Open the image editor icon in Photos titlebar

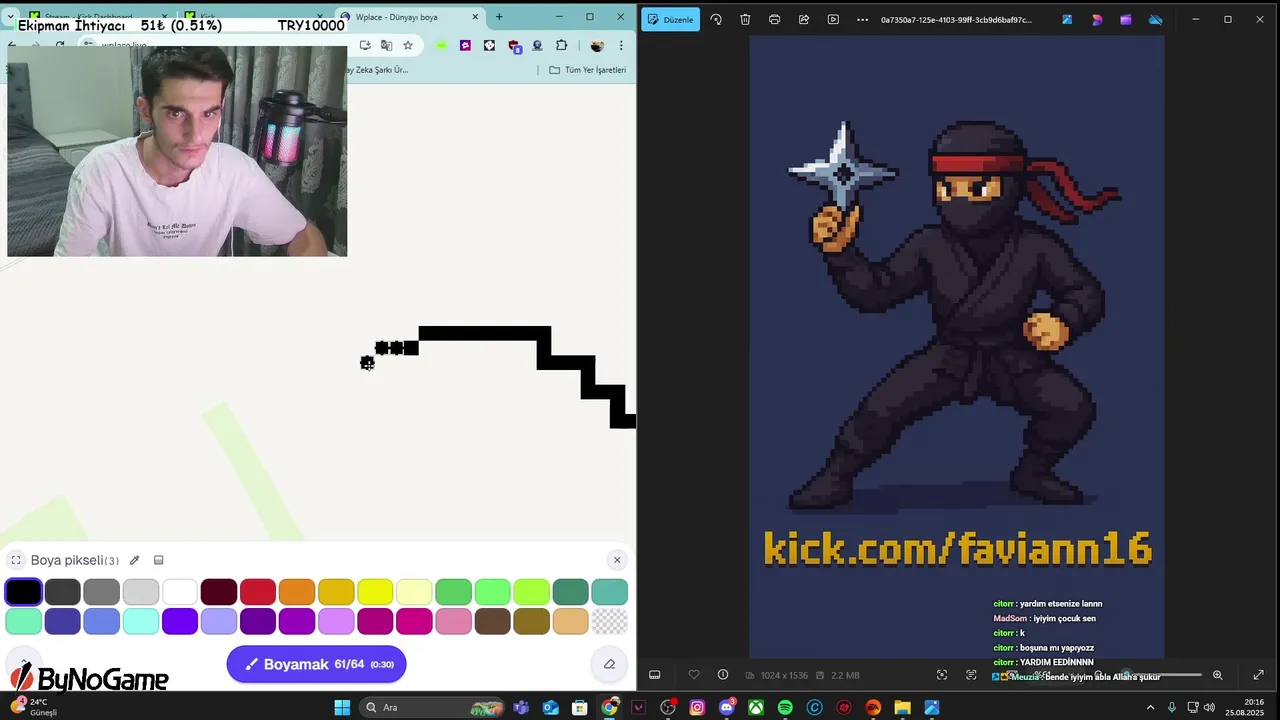1067,19
